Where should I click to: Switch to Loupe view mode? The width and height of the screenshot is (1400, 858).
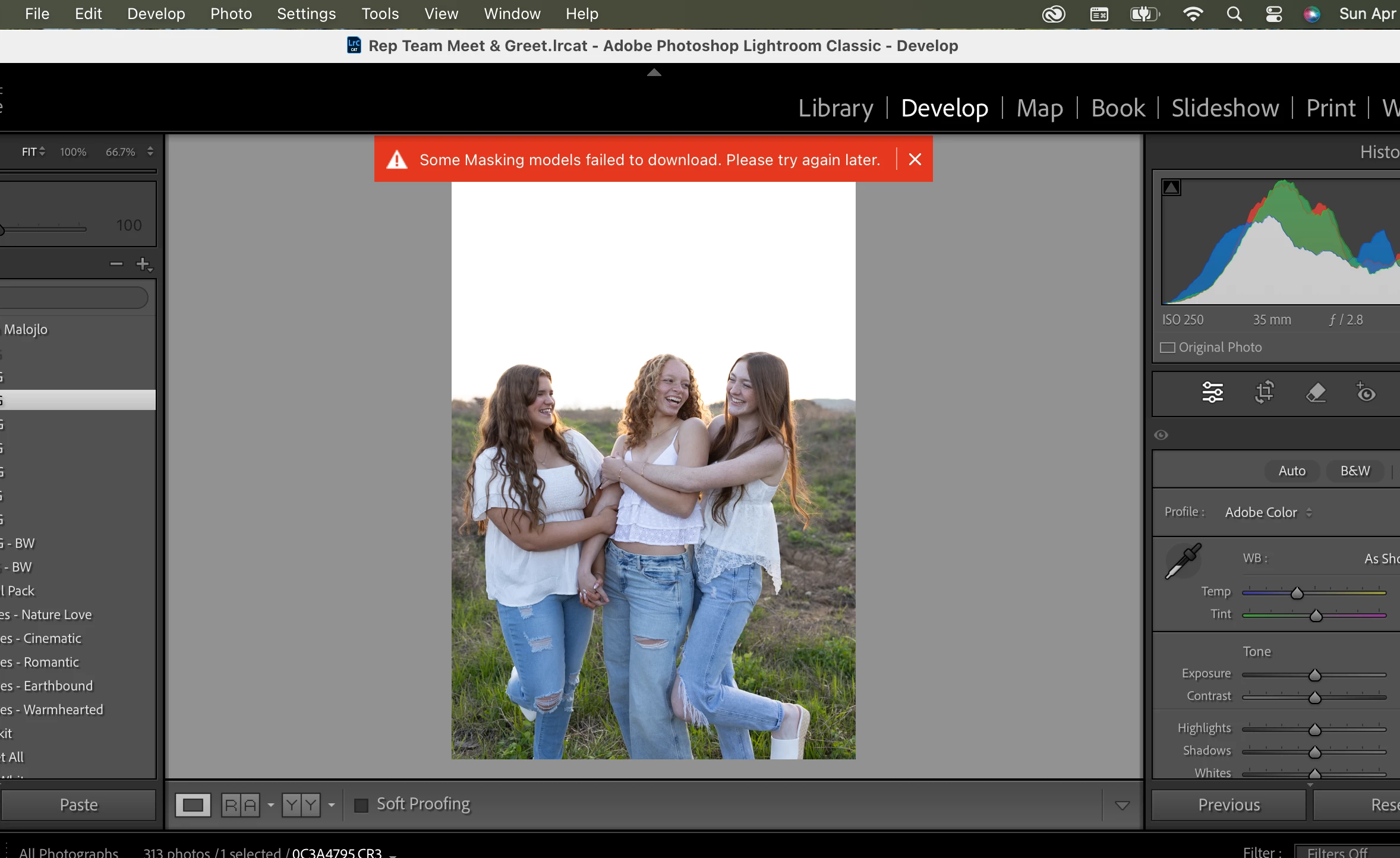193,805
